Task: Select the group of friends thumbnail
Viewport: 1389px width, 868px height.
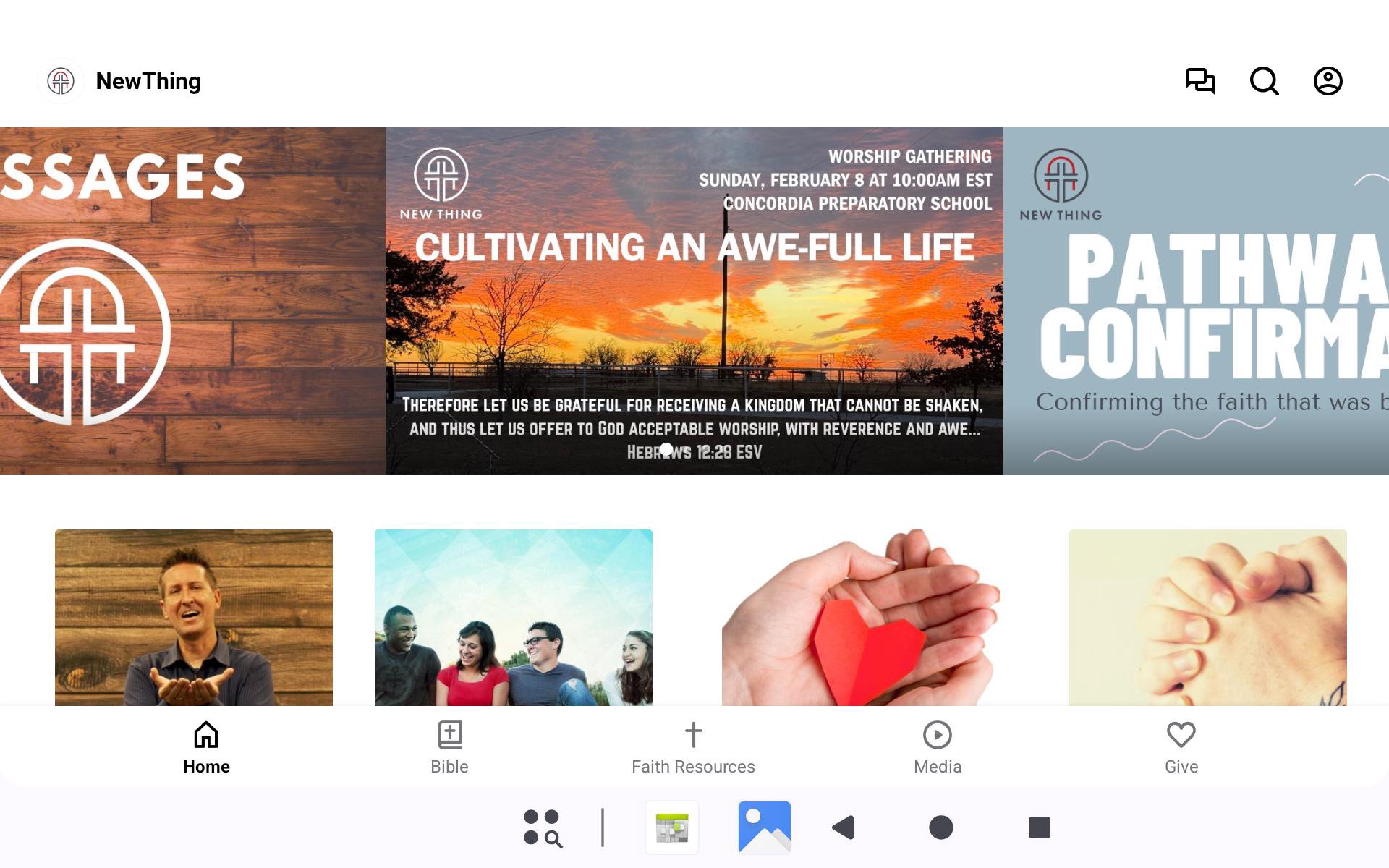Action: (514, 618)
